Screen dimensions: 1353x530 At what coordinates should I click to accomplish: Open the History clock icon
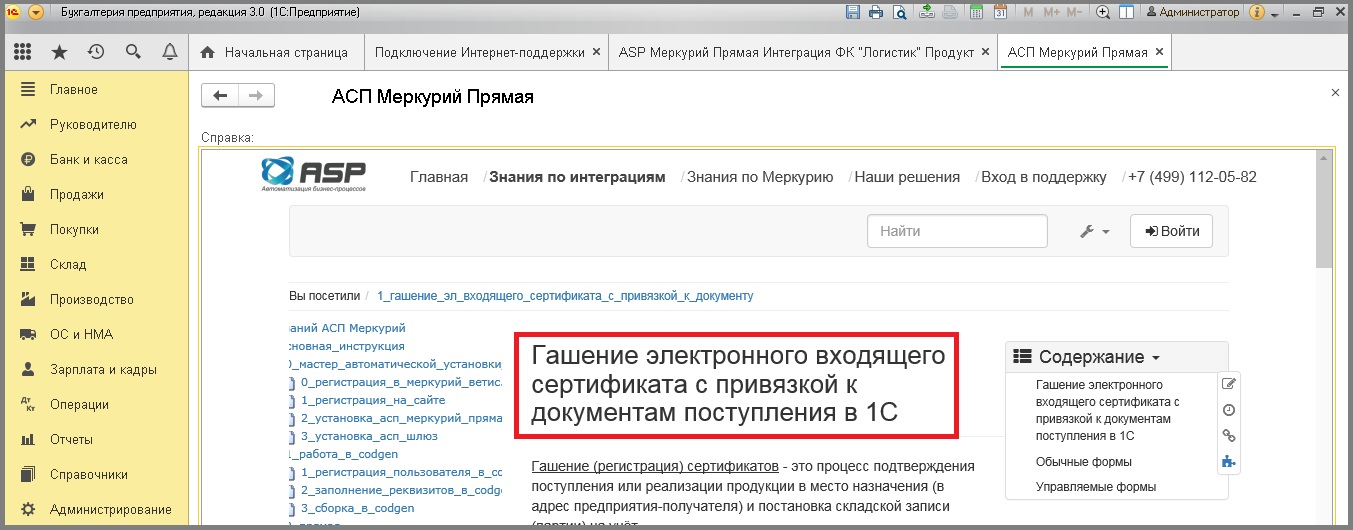[x=96, y=52]
